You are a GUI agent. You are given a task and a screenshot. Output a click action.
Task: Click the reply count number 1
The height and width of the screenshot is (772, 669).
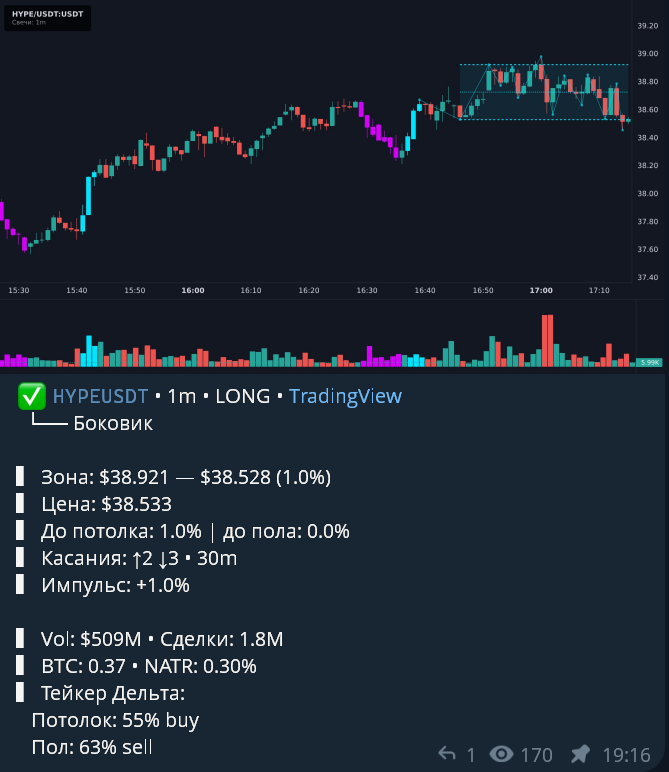471,755
